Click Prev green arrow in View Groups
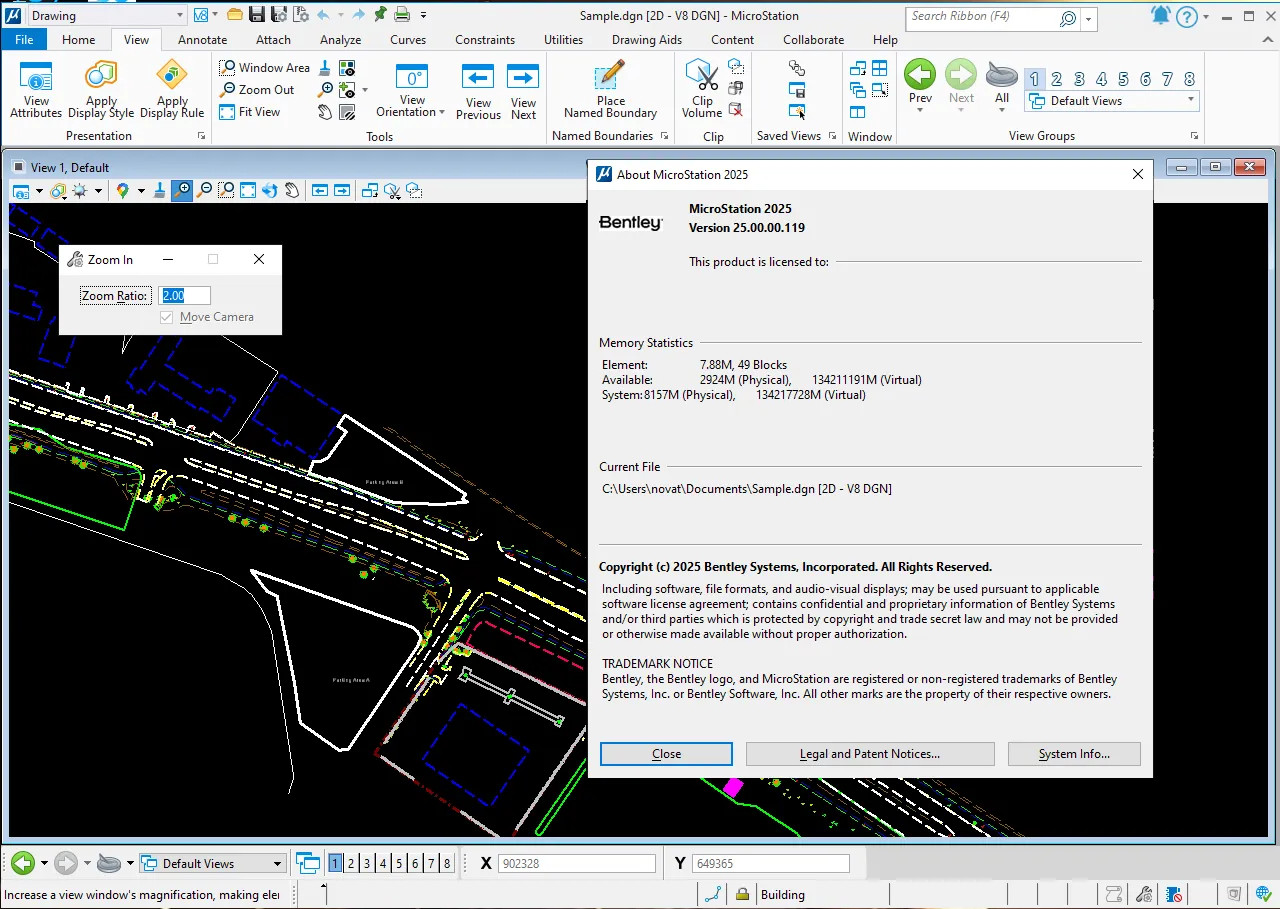The image size is (1280, 909). click(920, 75)
